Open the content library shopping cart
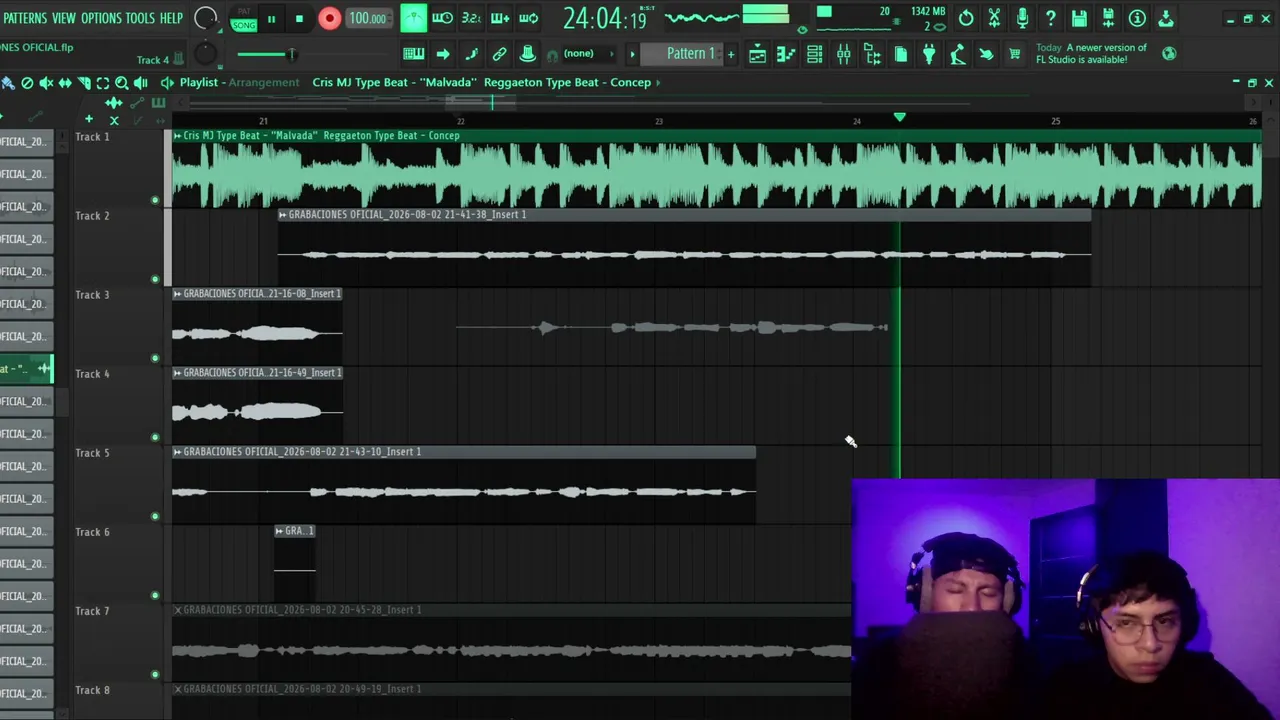 pyautogui.click(x=1015, y=54)
